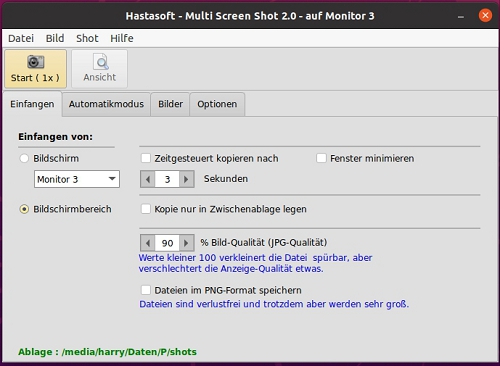Increase seconds with right arrow stepper

pos(186,179)
